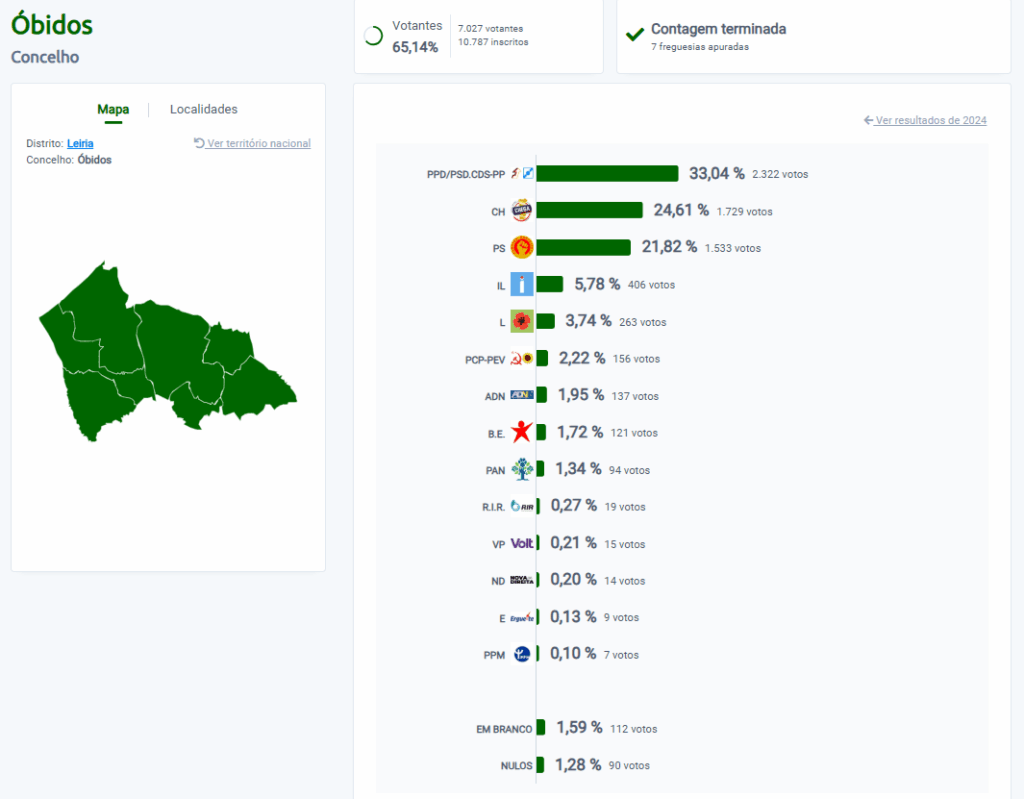Click the green checkmark beside Contagem terminada

pos(634,35)
